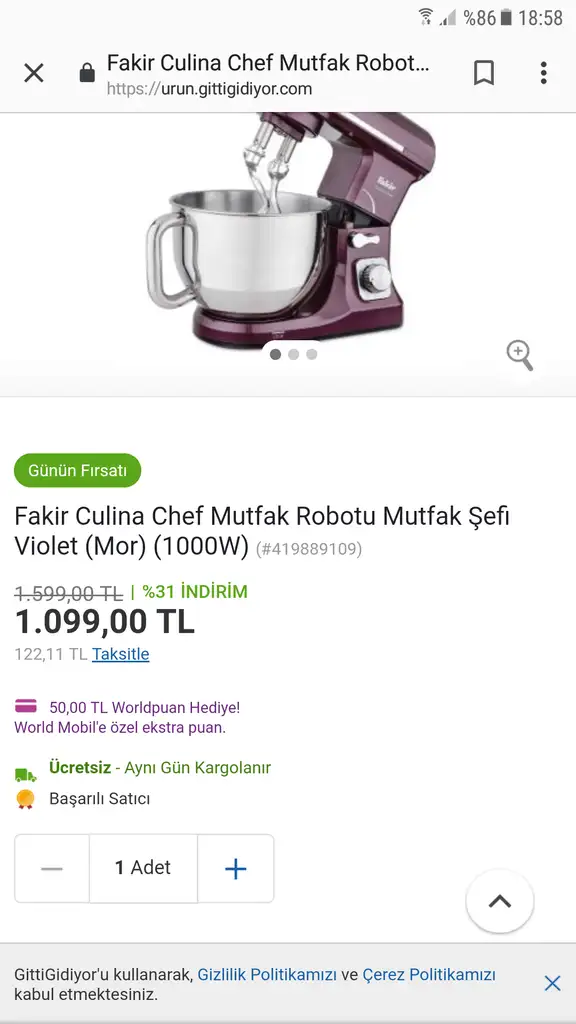This screenshot has height=1024, width=576.
Task: Tap the padlock secure site icon
Action: 87,73
